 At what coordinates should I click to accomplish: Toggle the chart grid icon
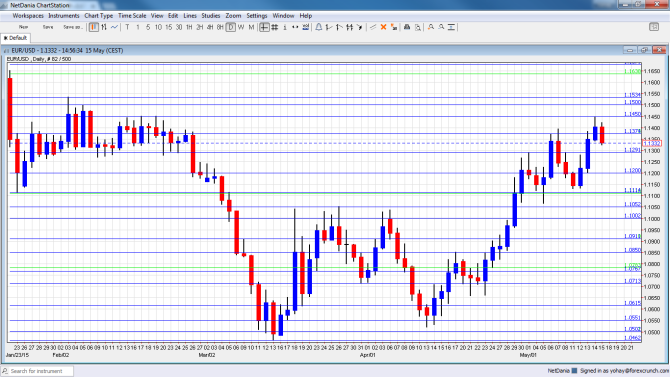[x=275, y=27]
